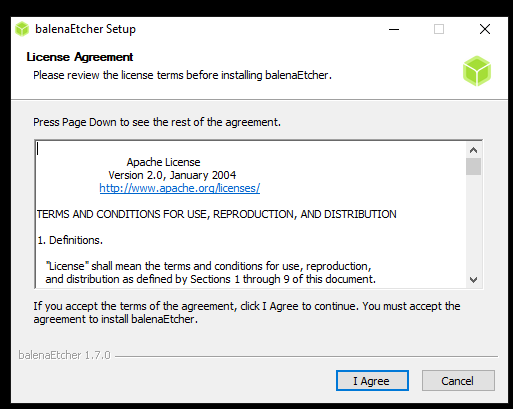
Task: Click the license scrollbar thumb
Action: click(473, 166)
